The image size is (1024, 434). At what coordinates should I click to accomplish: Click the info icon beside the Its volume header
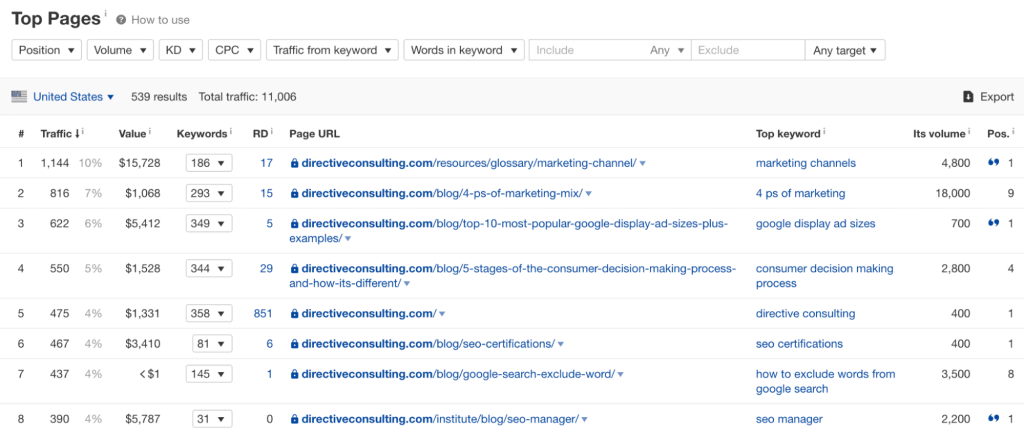[970, 132]
